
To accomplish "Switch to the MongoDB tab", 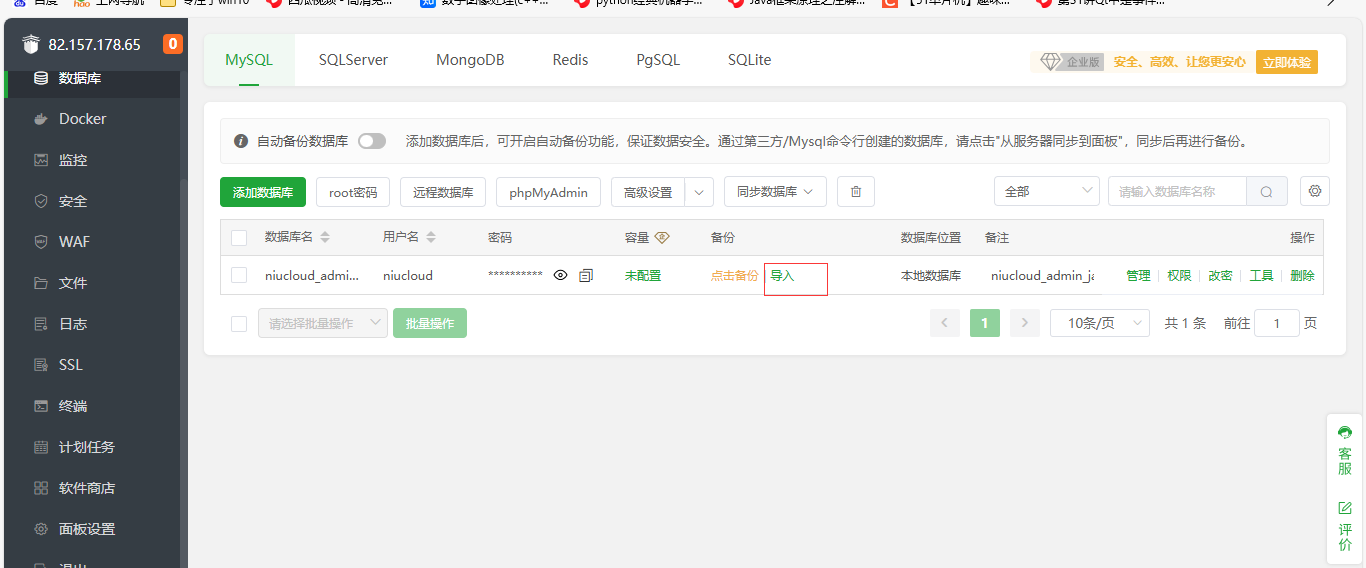I will [470, 60].
